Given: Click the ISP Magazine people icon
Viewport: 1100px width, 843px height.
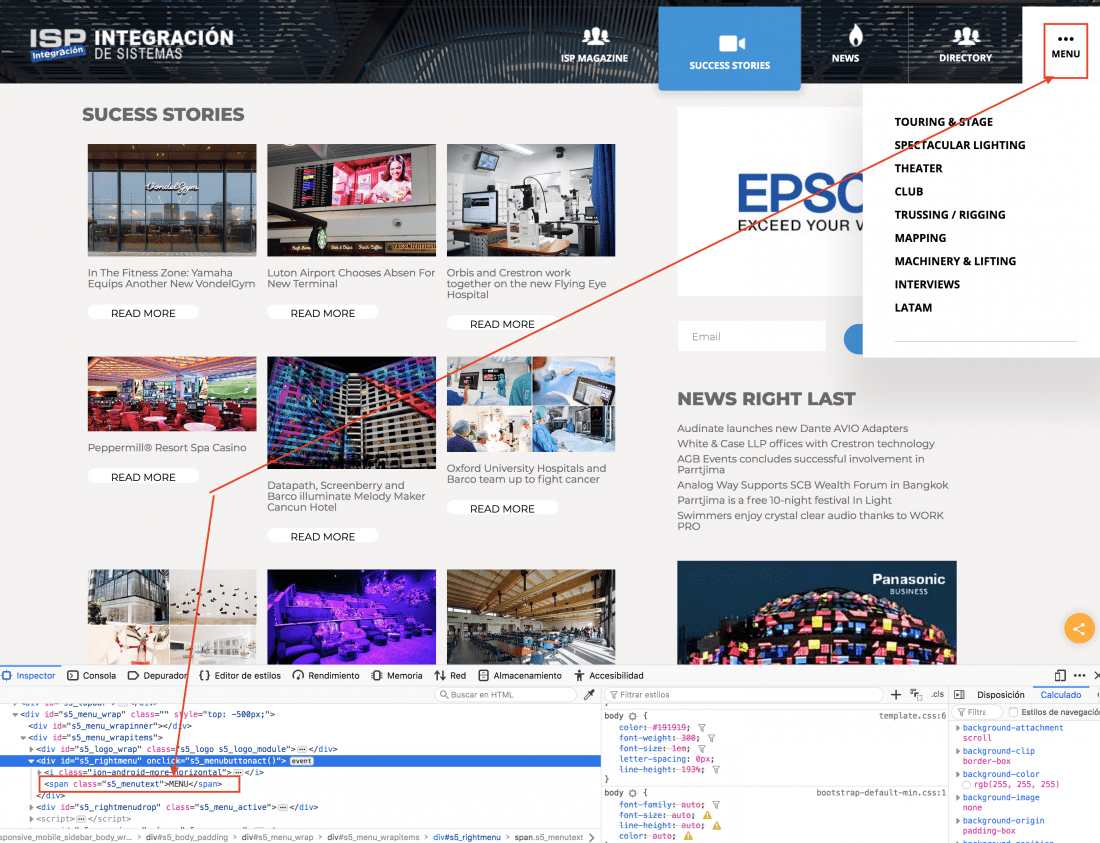Looking at the screenshot, I should point(596,35).
